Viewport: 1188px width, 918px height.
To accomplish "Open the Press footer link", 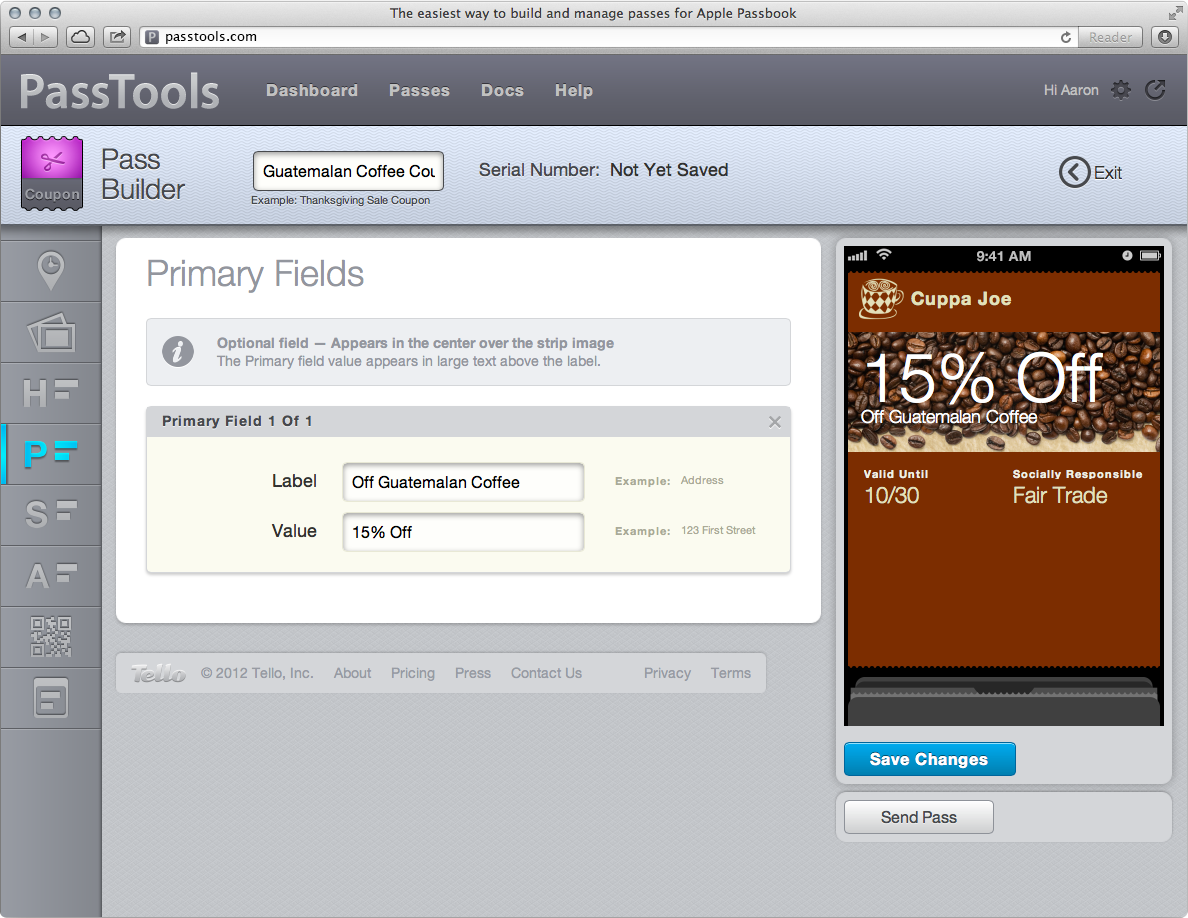I will tap(473, 673).
